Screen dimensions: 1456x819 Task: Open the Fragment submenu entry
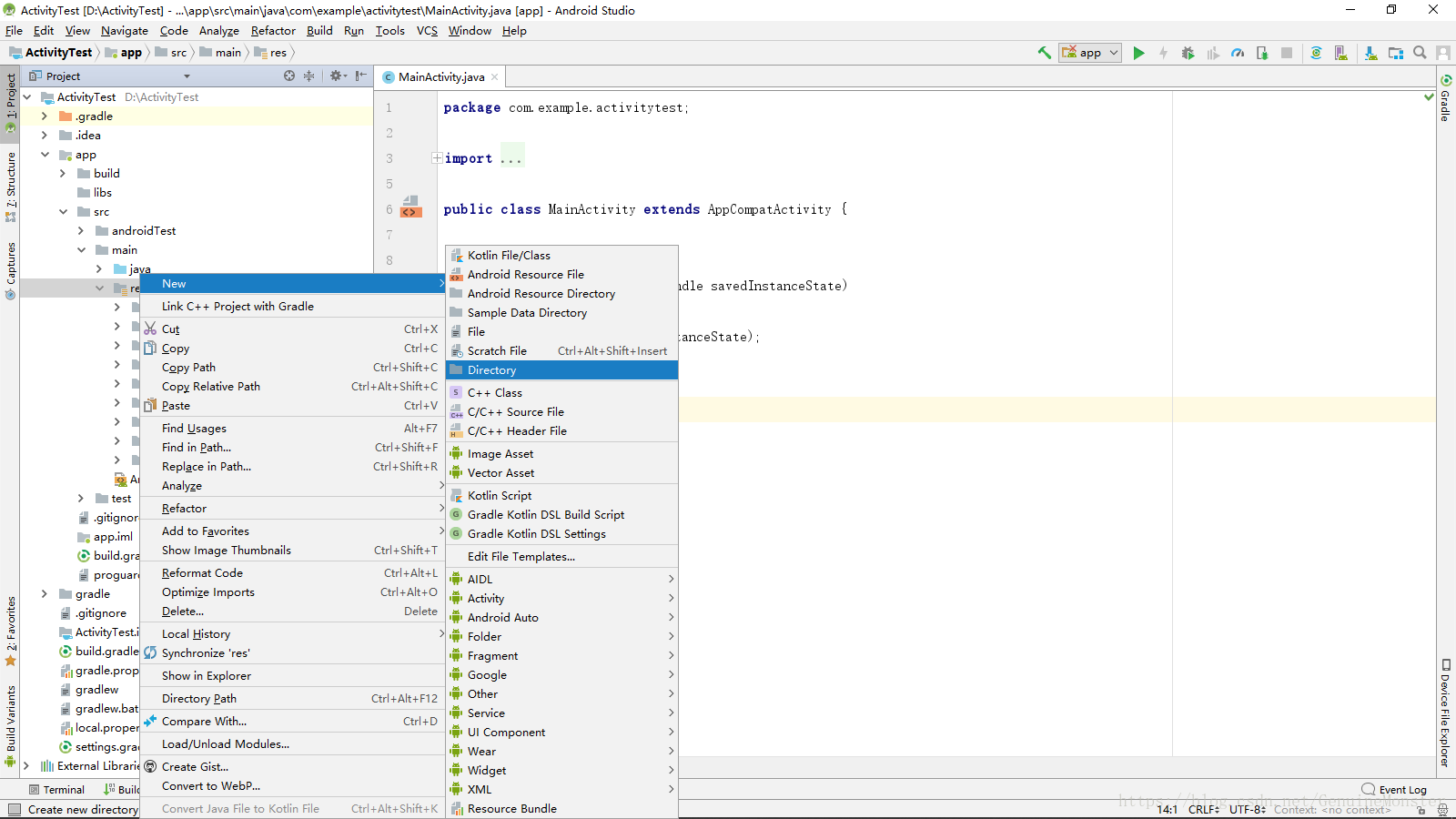(x=561, y=656)
